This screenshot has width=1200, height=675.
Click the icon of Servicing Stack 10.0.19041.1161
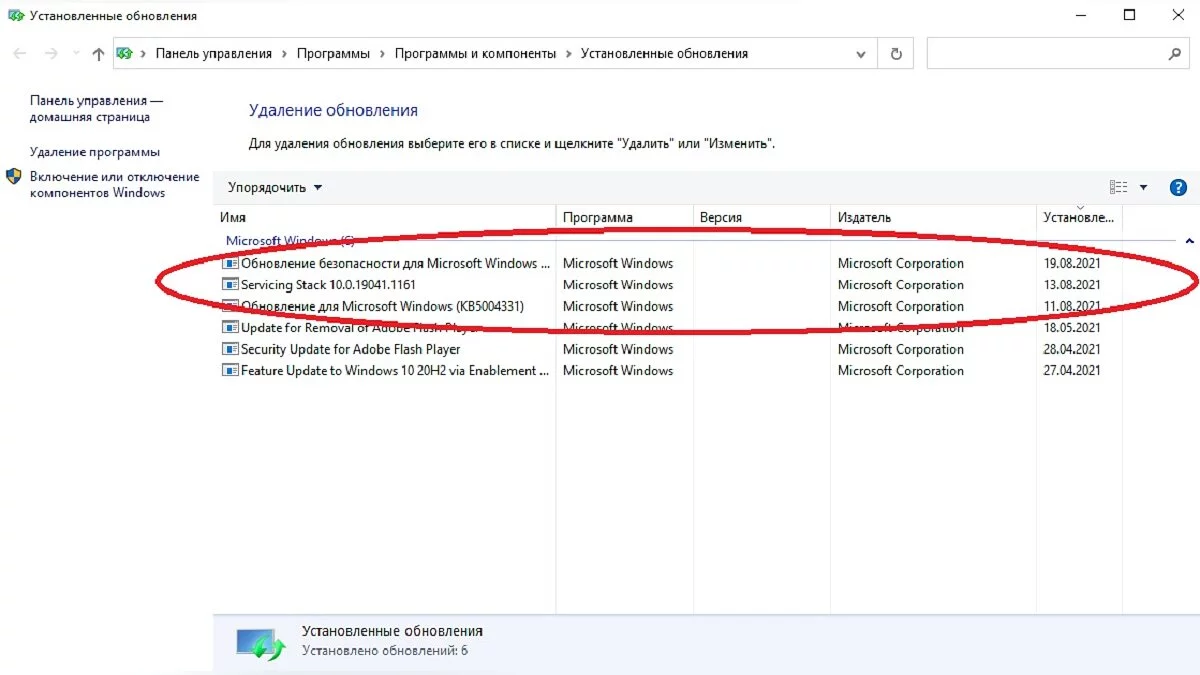pos(230,285)
